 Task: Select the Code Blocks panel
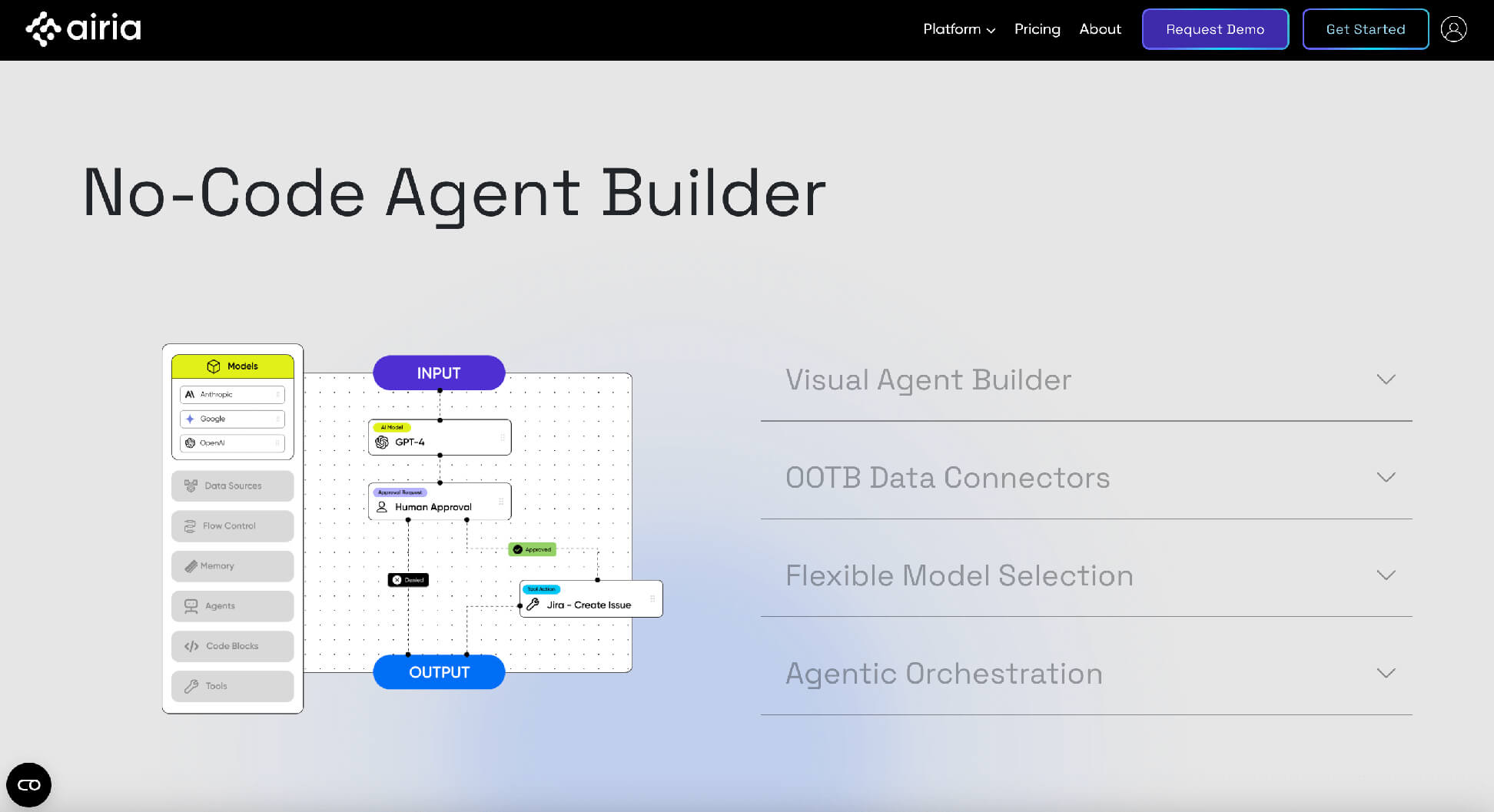pyautogui.click(x=232, y=646)
